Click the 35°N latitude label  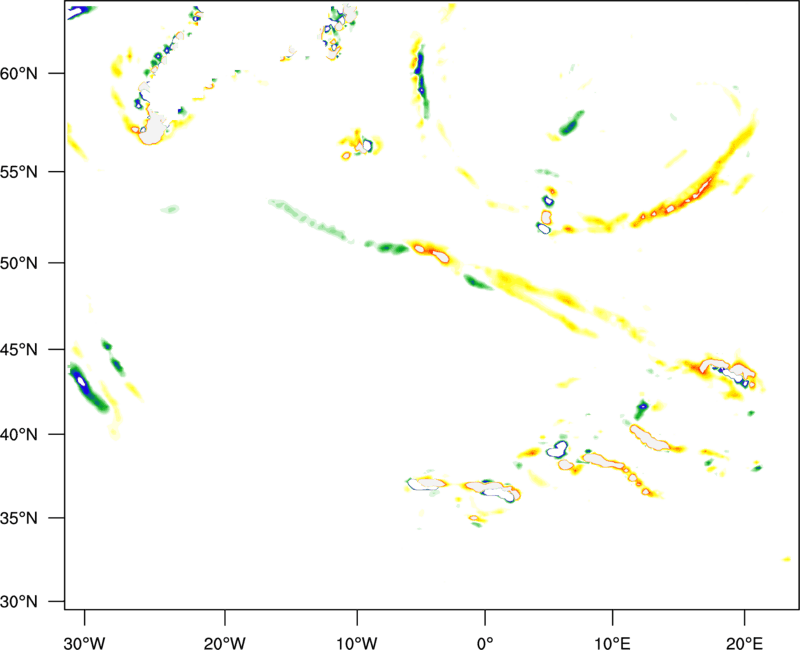[x=19, y=518]
